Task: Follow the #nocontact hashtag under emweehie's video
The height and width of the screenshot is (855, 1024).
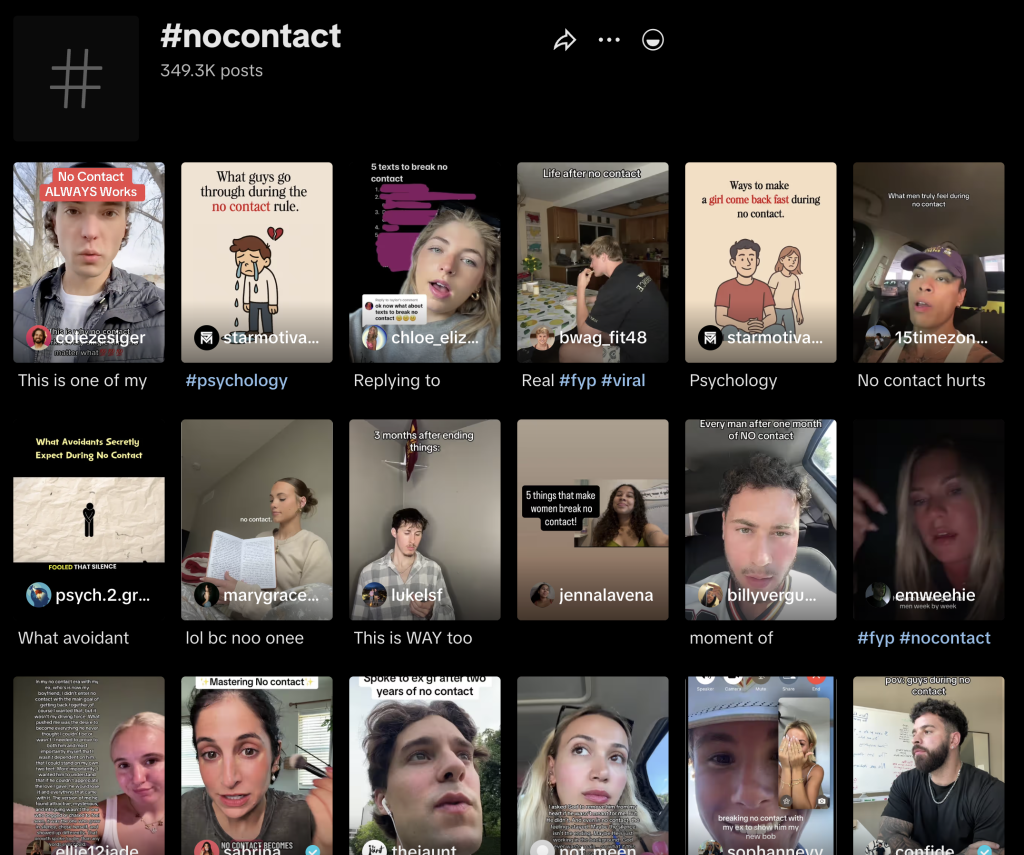Action: [x=945, y=638]
